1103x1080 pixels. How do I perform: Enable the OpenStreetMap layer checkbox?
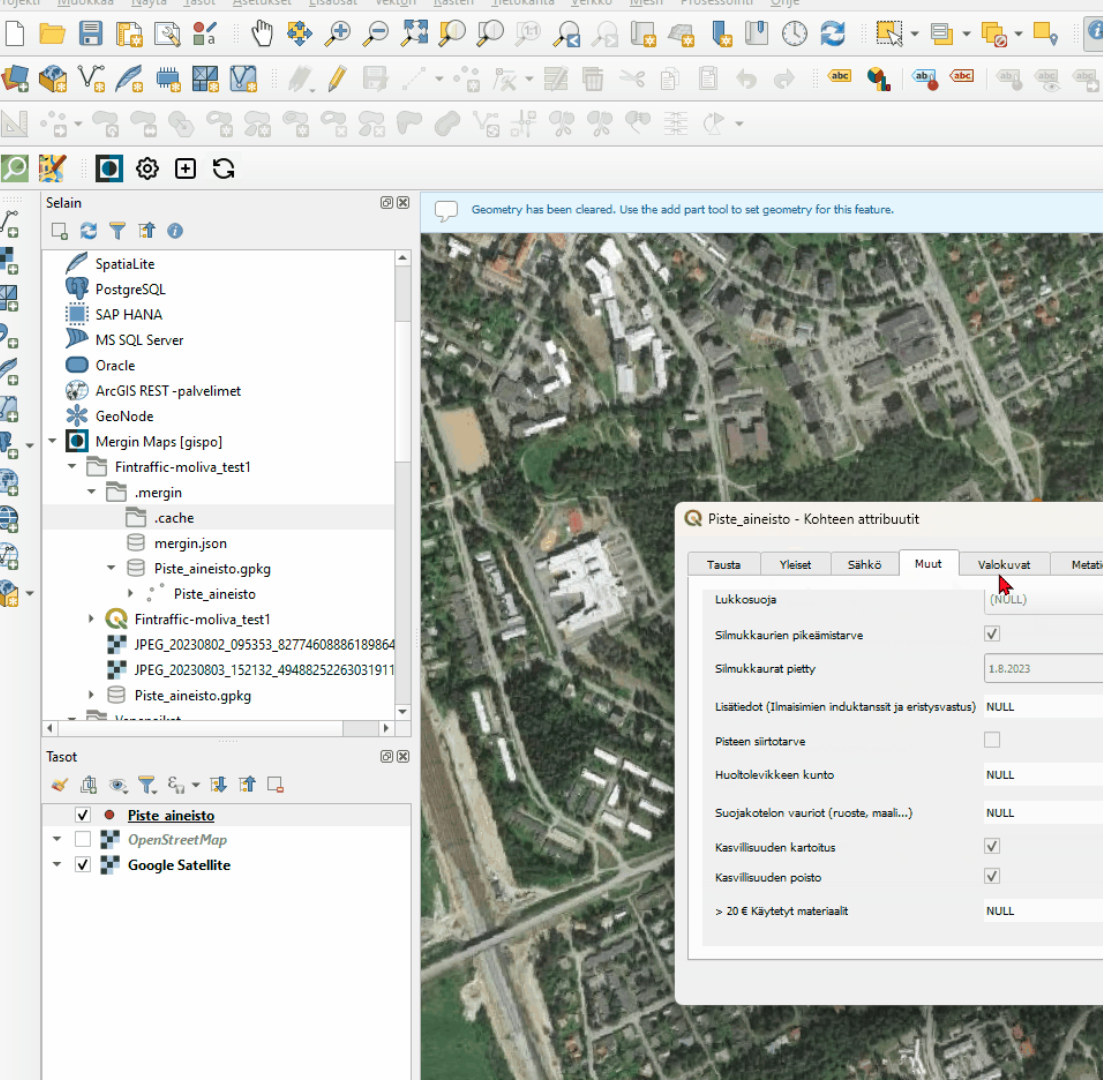pyautogui.click(x=82, y=839)
